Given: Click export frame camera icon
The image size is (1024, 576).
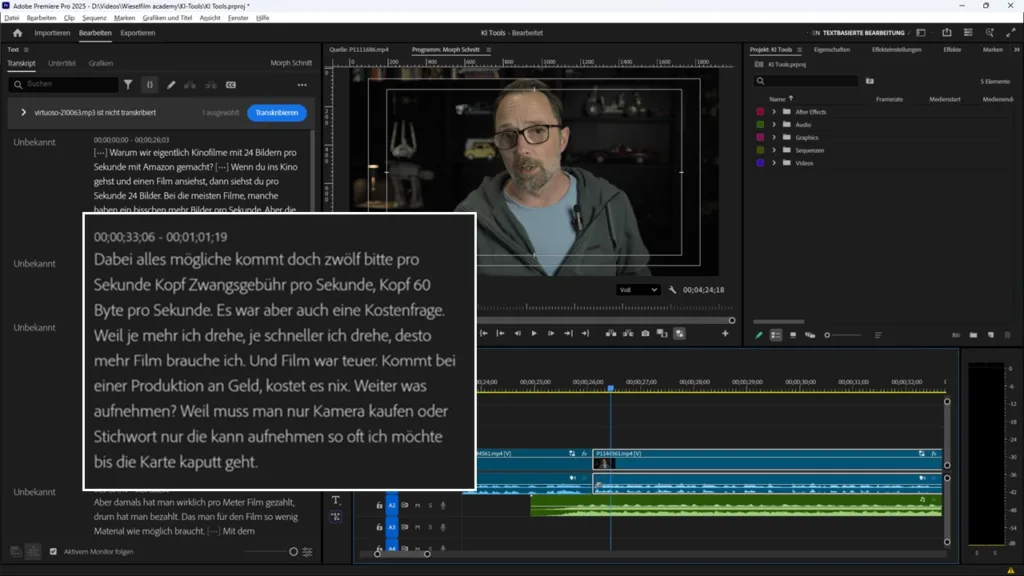Looking at the screenshot, I should (x=645, y=333).
